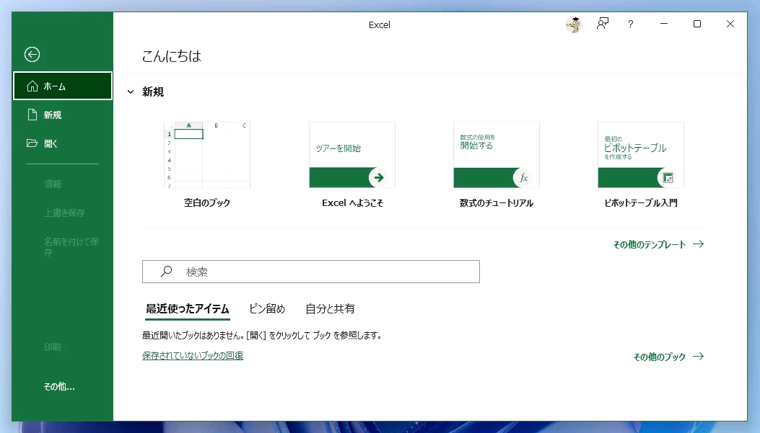Click the こんにちは greeting heading
The width and height of the screenshot is (760, 433).
[172, 56]
